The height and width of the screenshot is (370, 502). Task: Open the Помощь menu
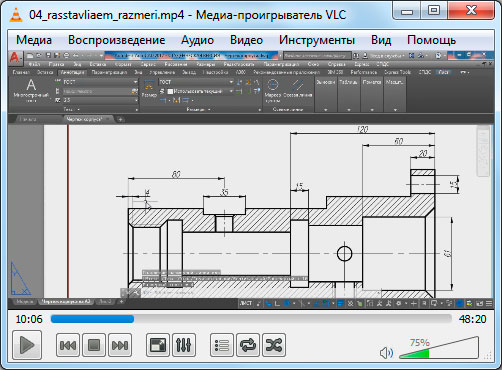431,40
